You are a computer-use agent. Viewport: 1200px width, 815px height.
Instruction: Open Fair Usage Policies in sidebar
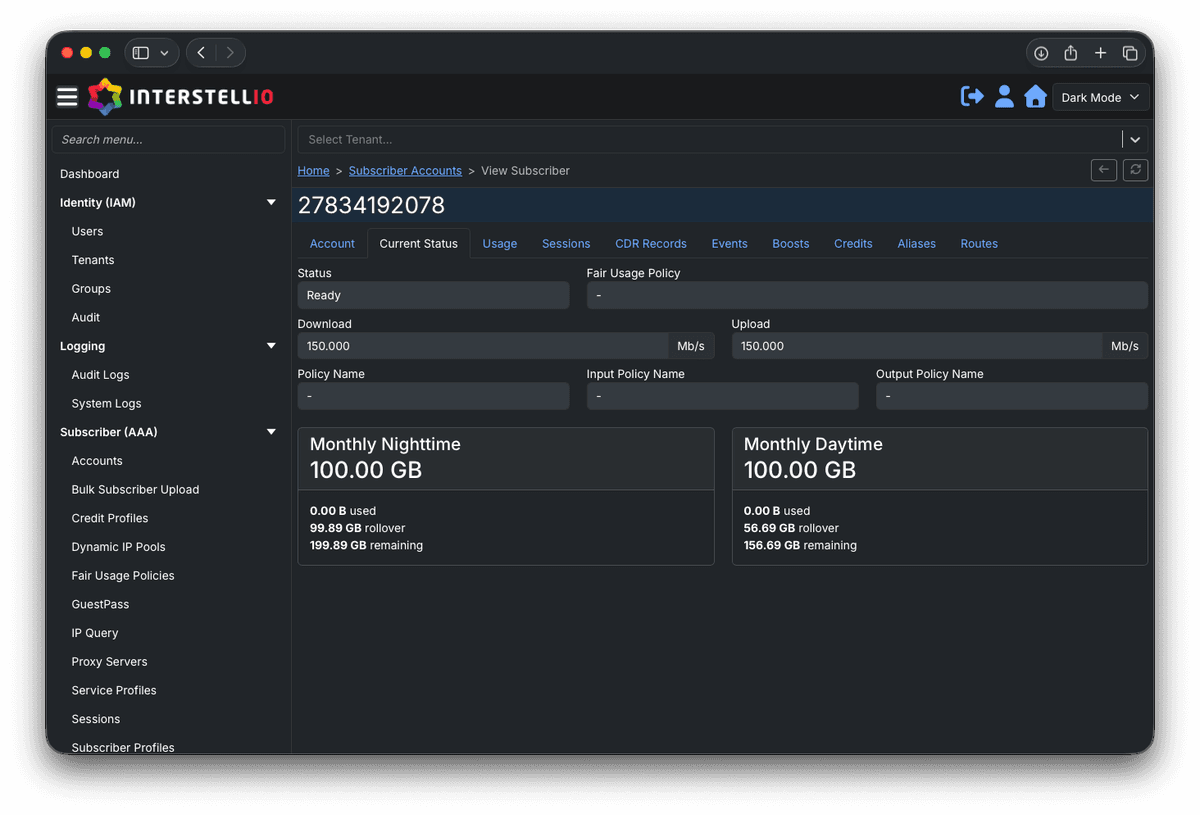click(x=123, y=576)
